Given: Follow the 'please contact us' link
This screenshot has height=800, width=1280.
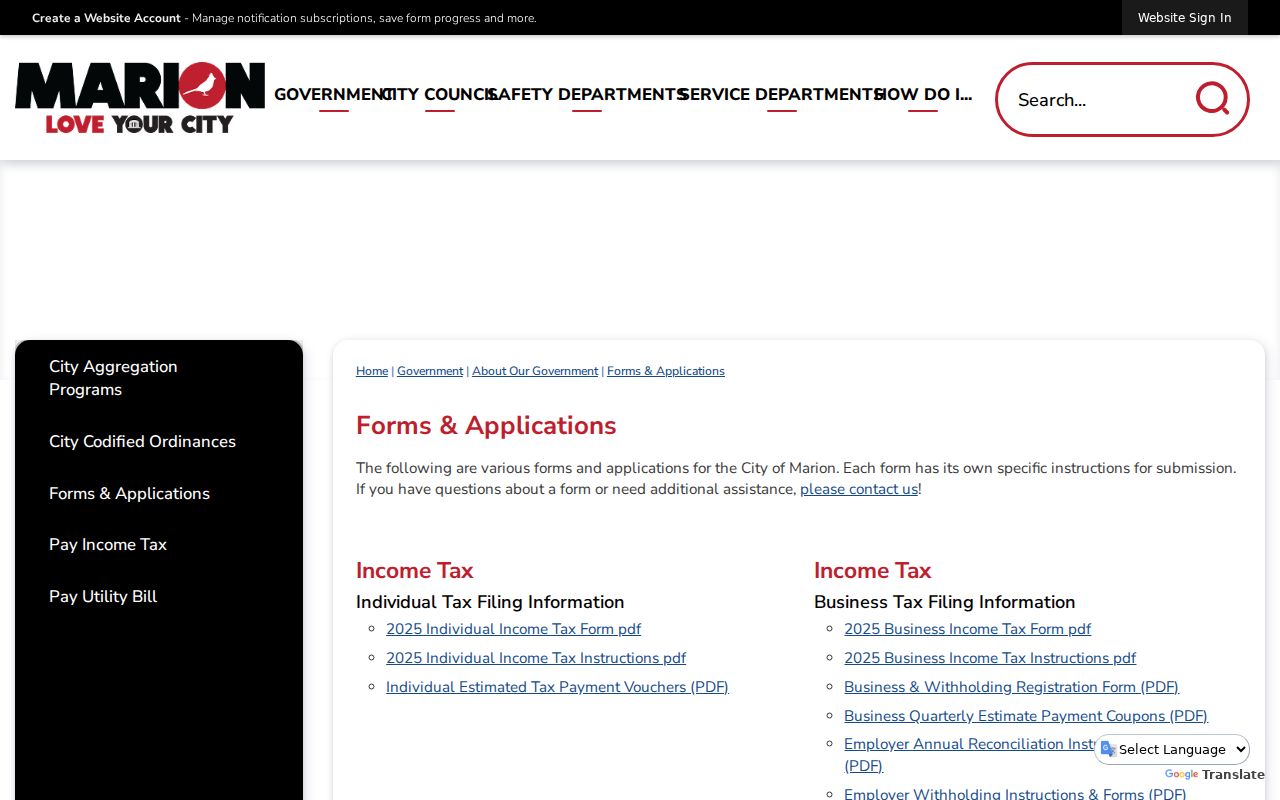Looking at the screenshot, I should [x=859, y=489].
